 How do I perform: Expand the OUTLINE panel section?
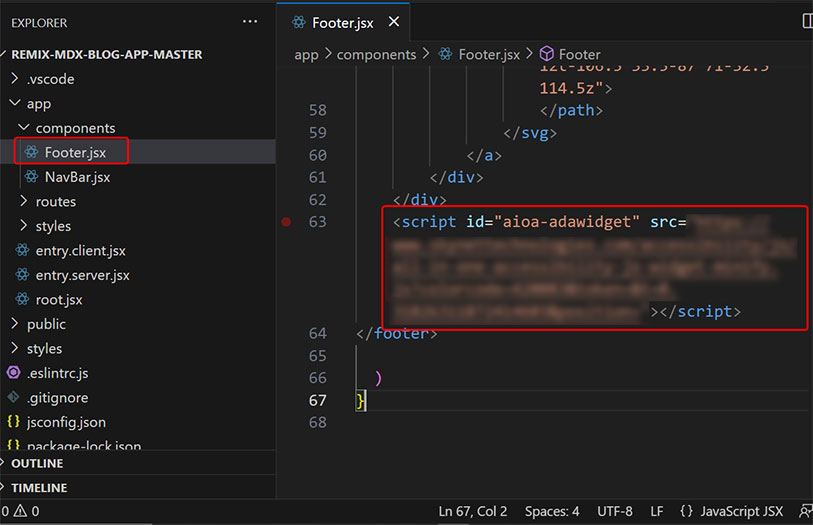coord(37,463)
